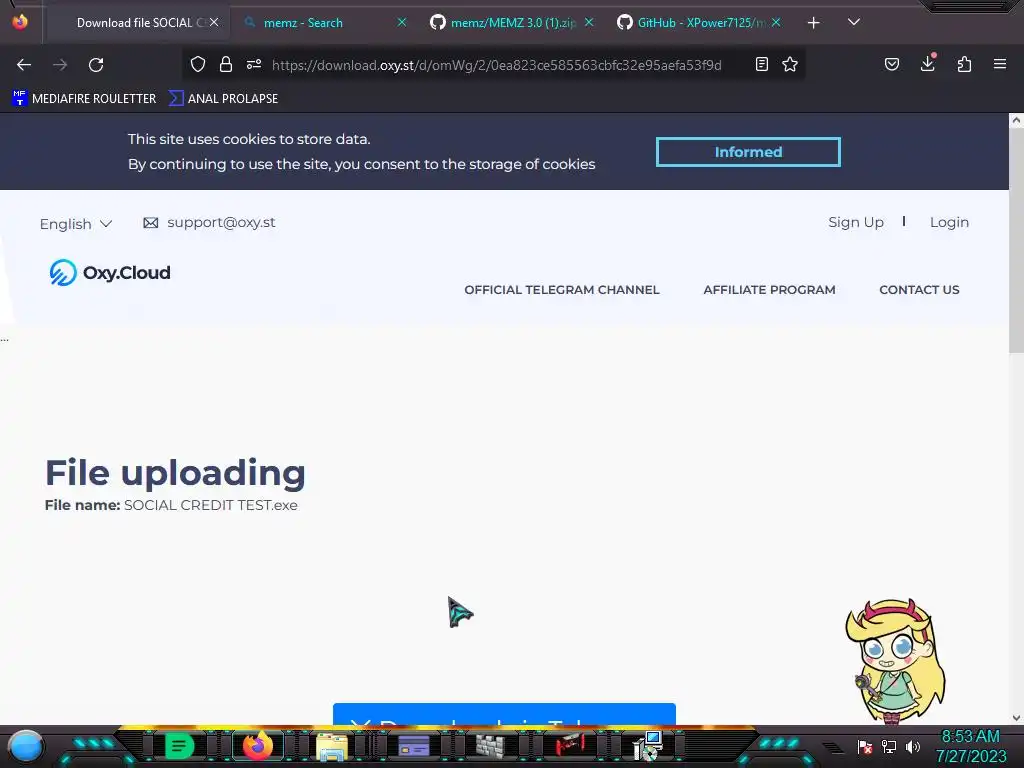Close the Download file SOCIAL tab
Image resolution: width=1024 pixels, height=768 pixels.
coord(214,22)
